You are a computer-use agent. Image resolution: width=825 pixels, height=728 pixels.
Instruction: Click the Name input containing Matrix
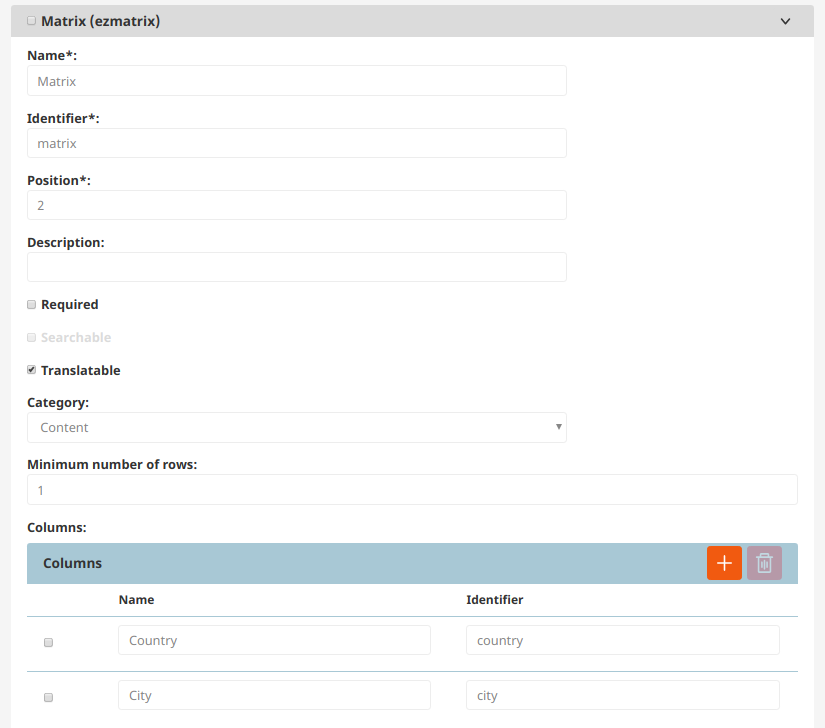point(296,81)
